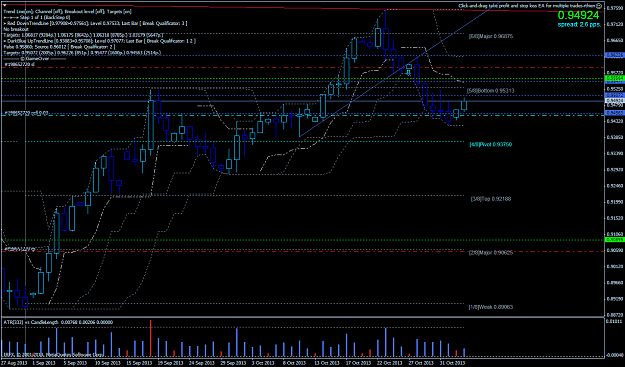Click the '1 Sep 2013' date label

point(44,363)
